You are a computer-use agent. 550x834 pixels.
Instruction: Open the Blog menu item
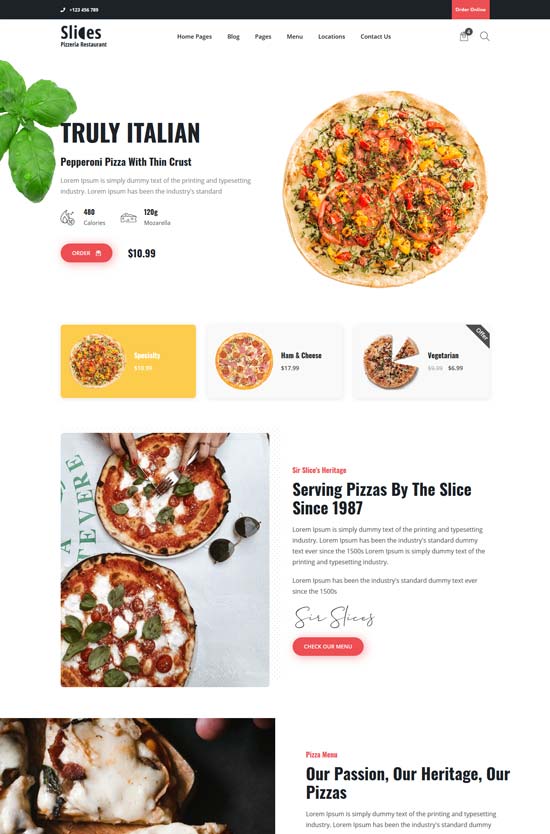coord(234,37)
